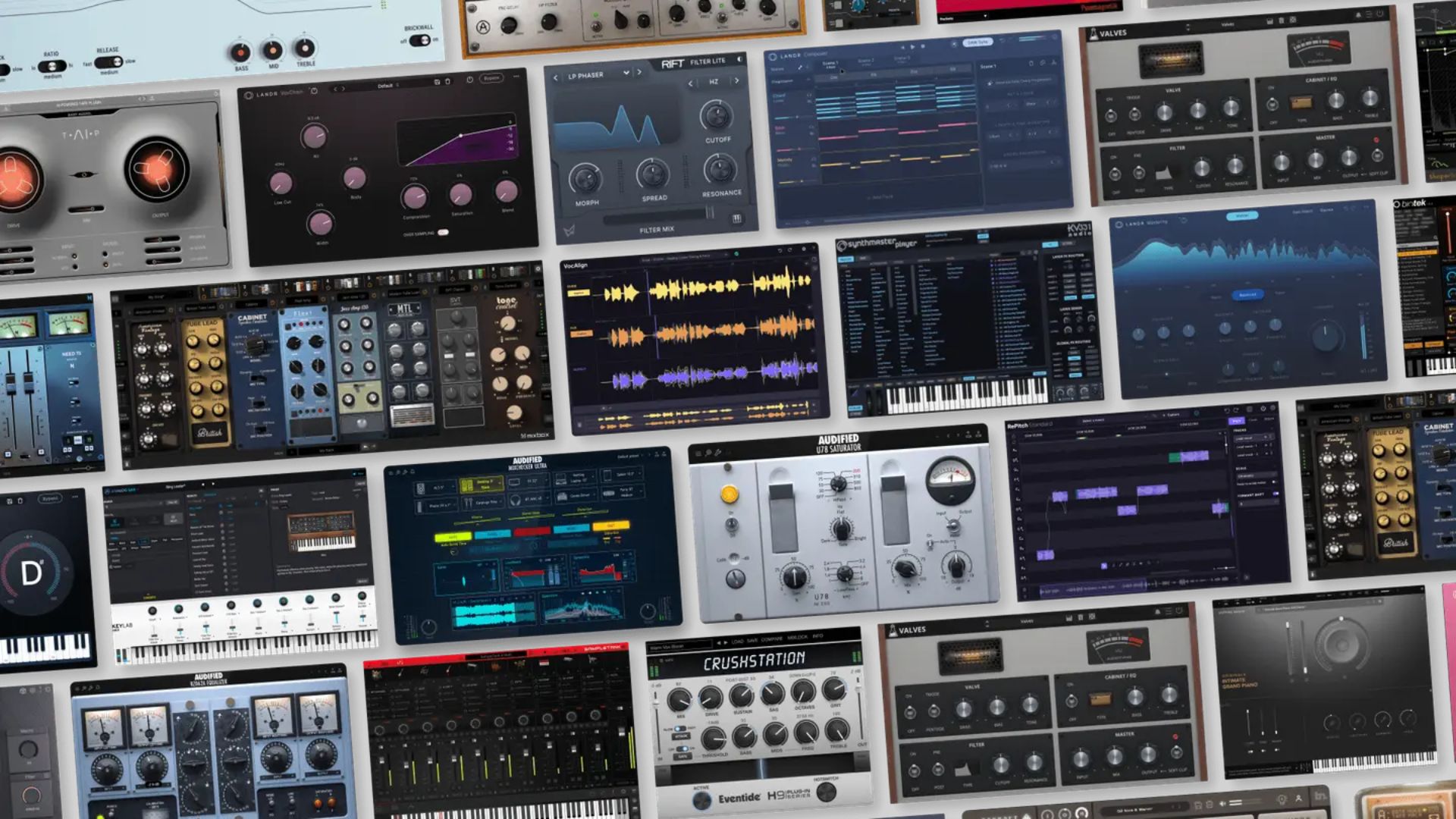1456x819 pixels.
Task: Click the yellow lamp button on U78 Saturator
Action: pos(729,494)
